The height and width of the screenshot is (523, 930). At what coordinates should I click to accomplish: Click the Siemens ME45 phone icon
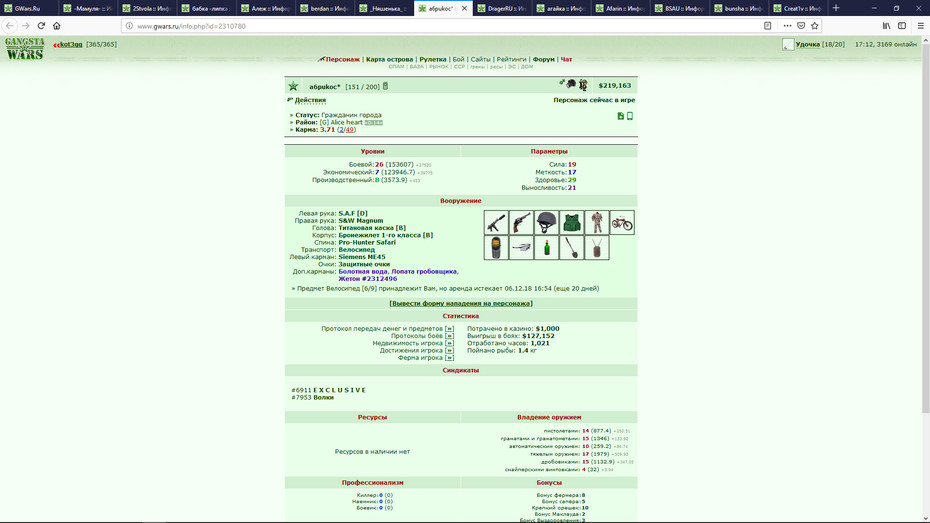496,248
